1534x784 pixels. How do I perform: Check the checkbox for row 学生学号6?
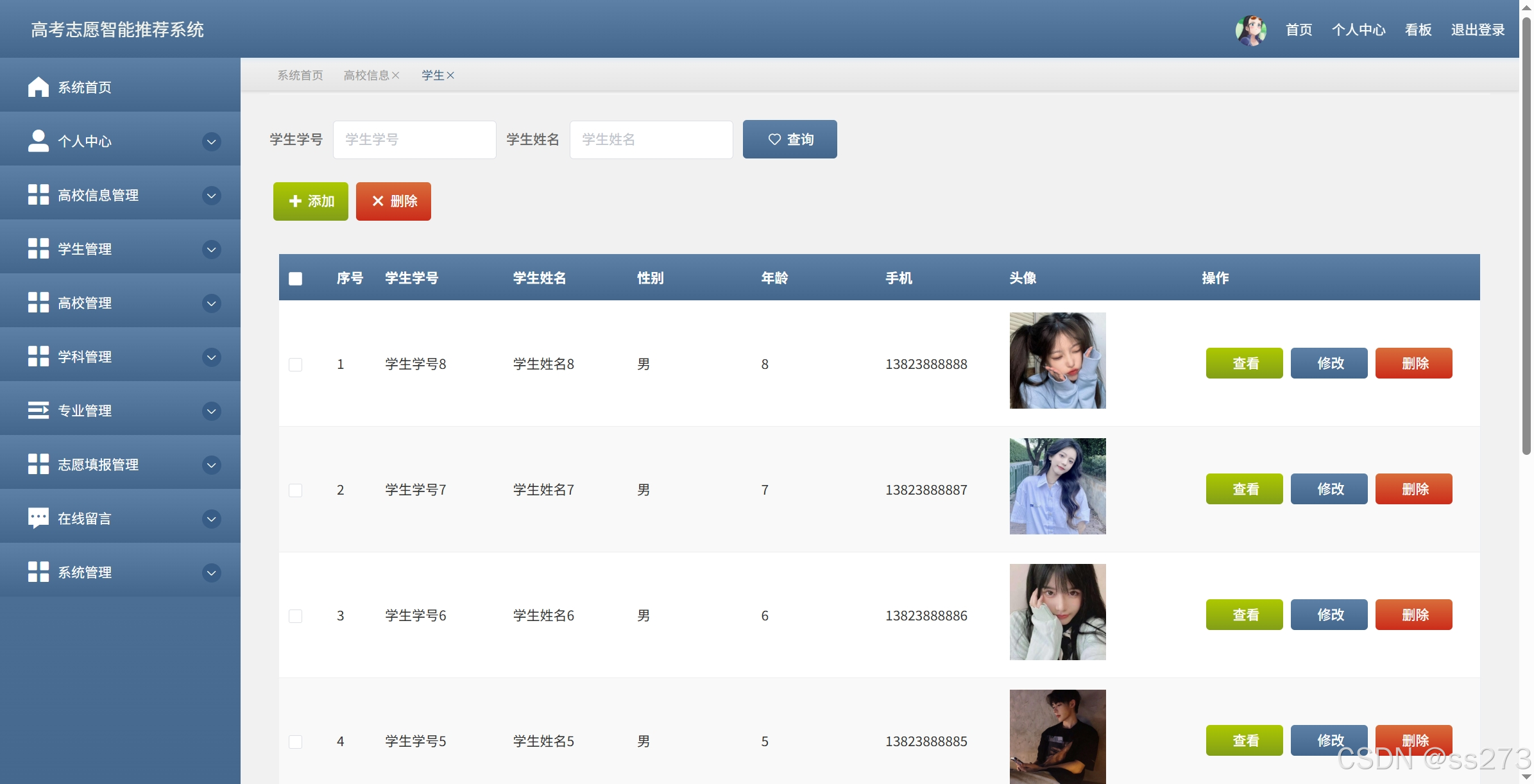coord(295,616)
